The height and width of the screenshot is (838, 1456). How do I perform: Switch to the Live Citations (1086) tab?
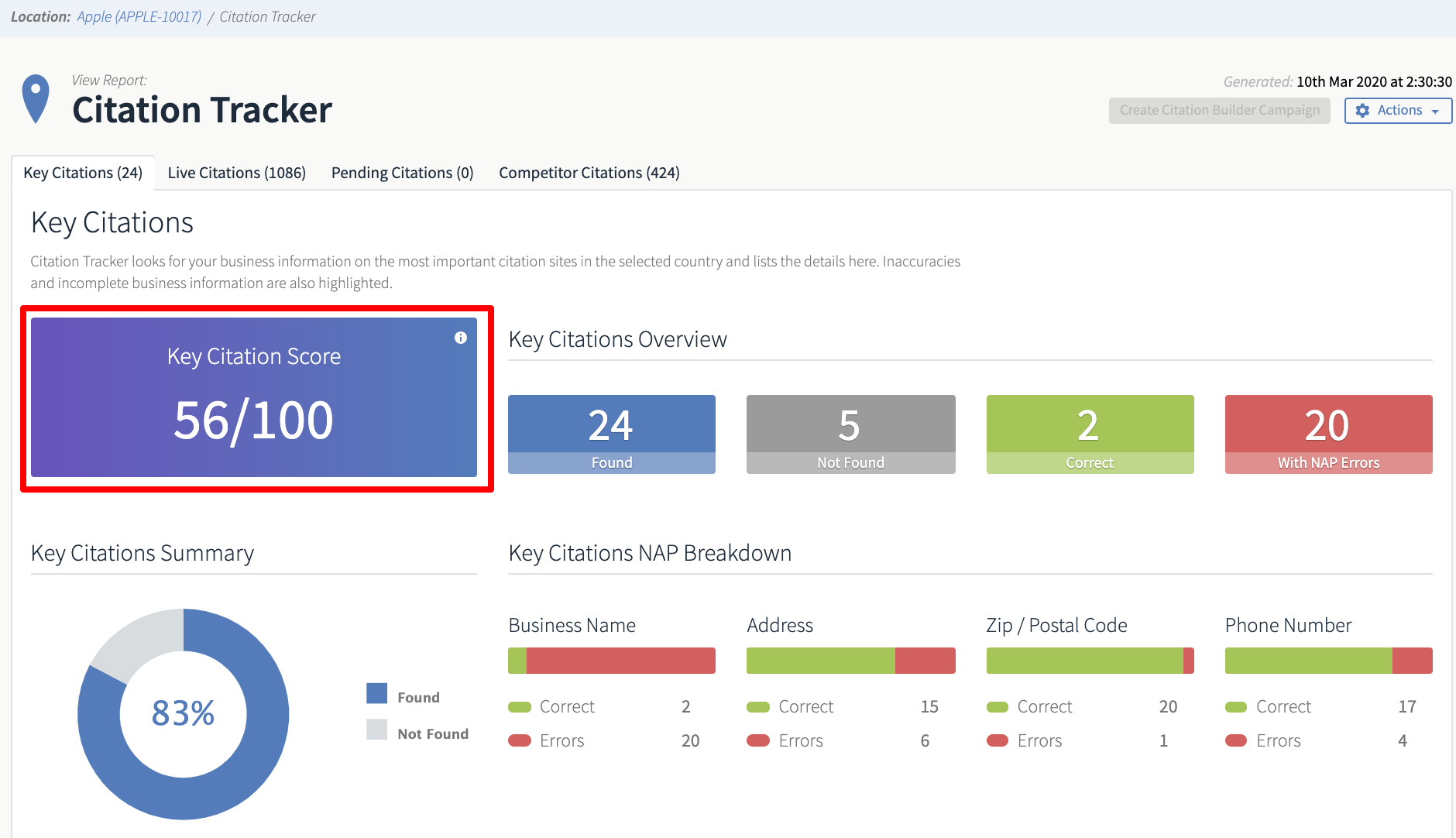237,173
